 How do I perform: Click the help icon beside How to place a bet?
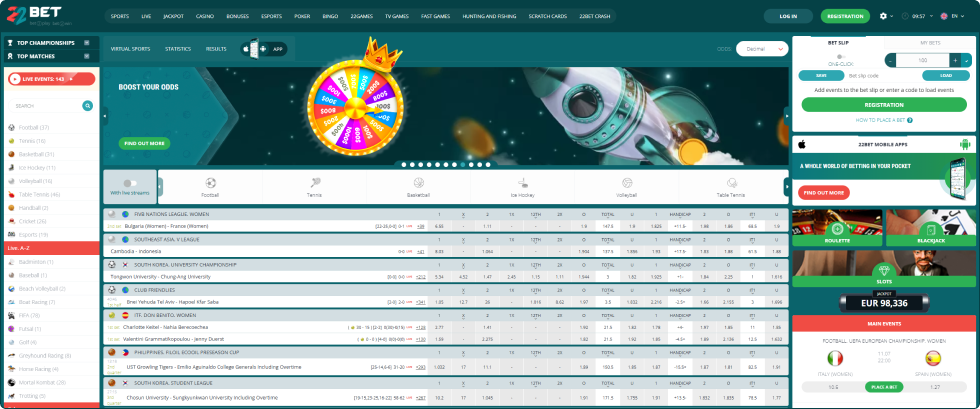pos(910,120)
